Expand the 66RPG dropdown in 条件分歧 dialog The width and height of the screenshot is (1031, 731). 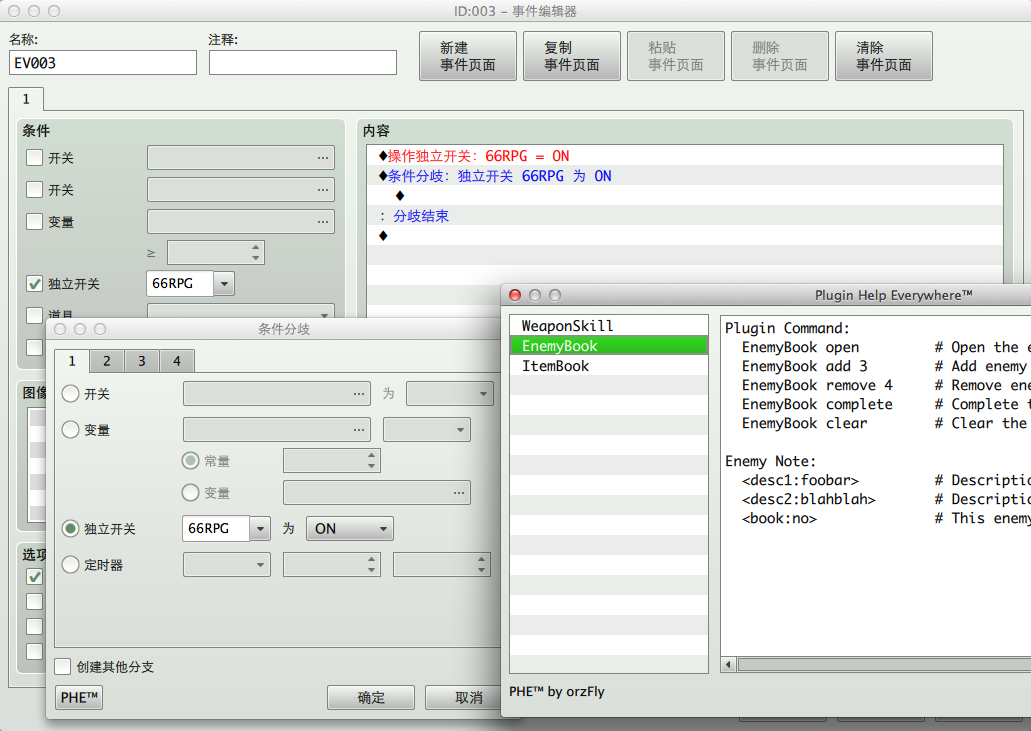pos(260,529)
